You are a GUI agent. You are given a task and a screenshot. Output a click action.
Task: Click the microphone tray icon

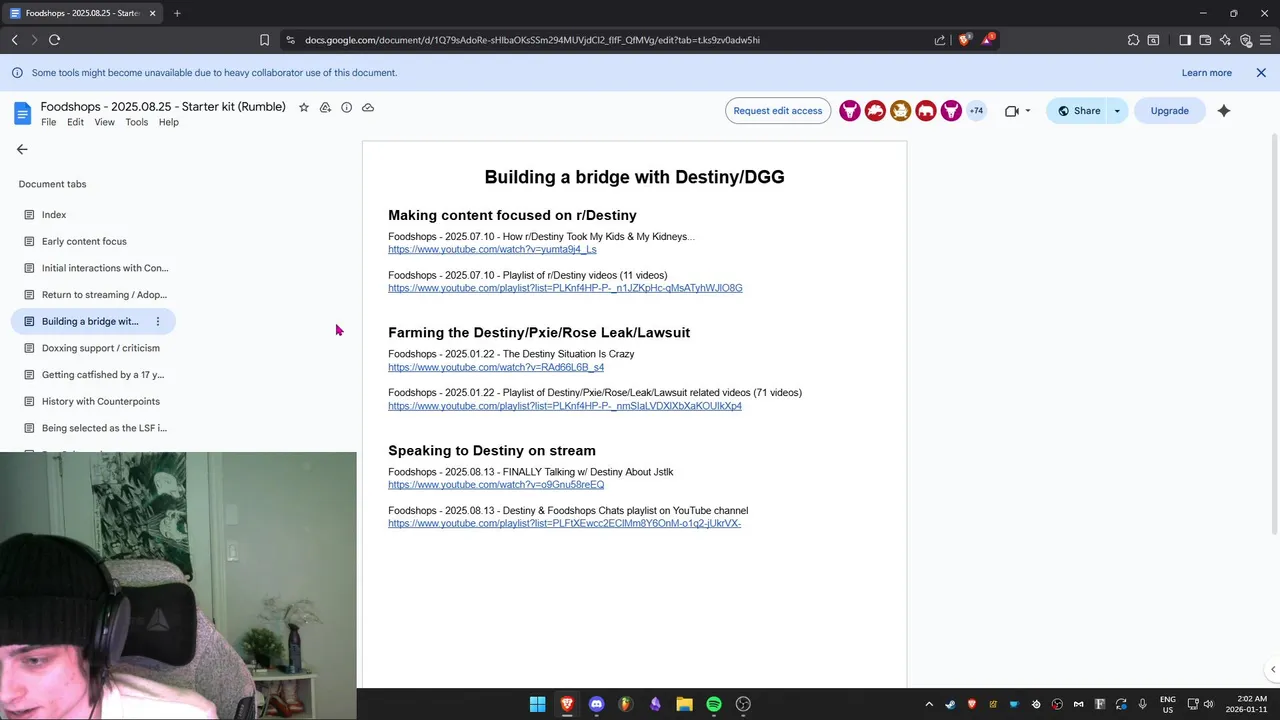point(1142,704)
